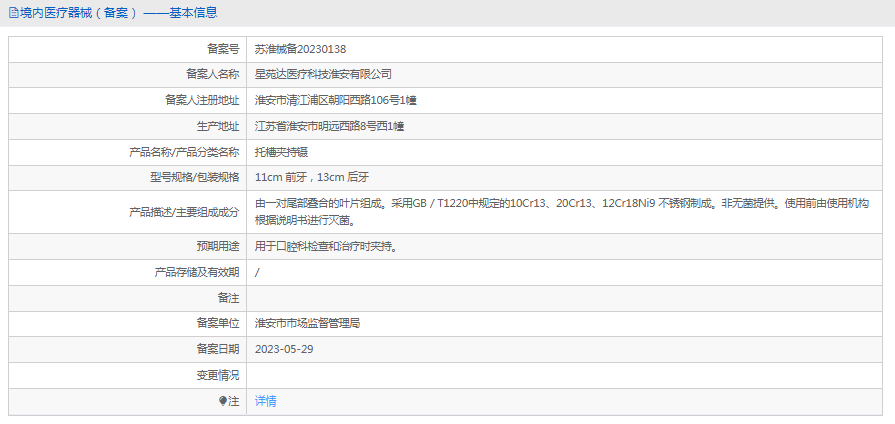Select address 淮安市清江浦区朝阳西路106号1幢

(x=336, y=100)
